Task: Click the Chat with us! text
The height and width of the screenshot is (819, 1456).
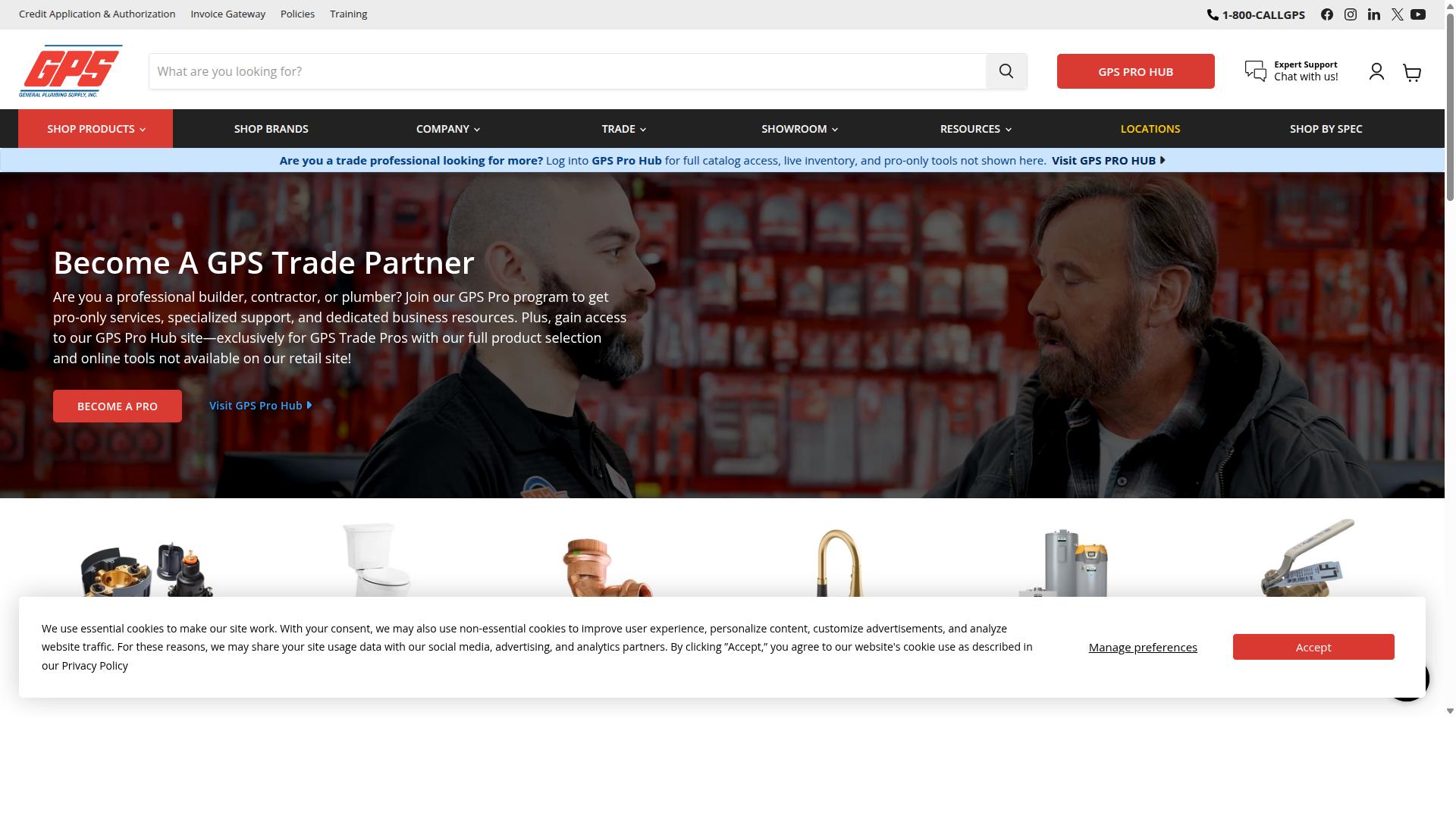Action: click(1306, 77)
